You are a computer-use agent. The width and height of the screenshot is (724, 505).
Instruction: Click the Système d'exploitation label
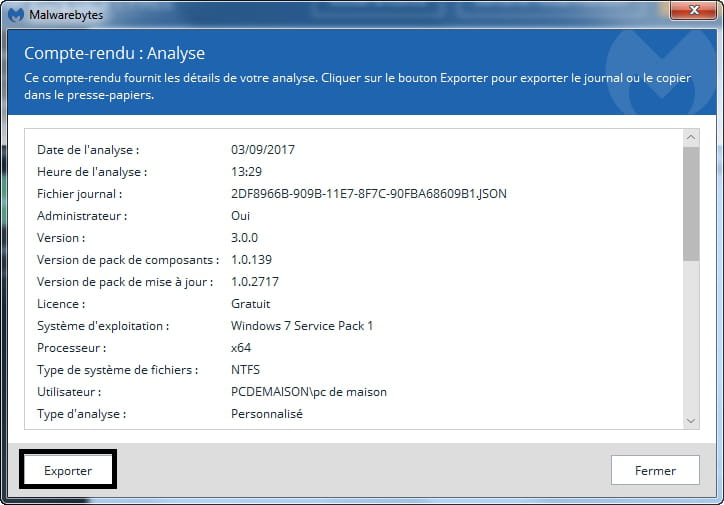[103, 325]
